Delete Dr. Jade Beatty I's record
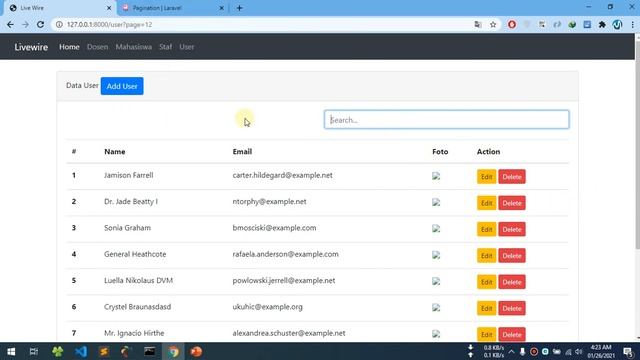 (x=512, y=203)
